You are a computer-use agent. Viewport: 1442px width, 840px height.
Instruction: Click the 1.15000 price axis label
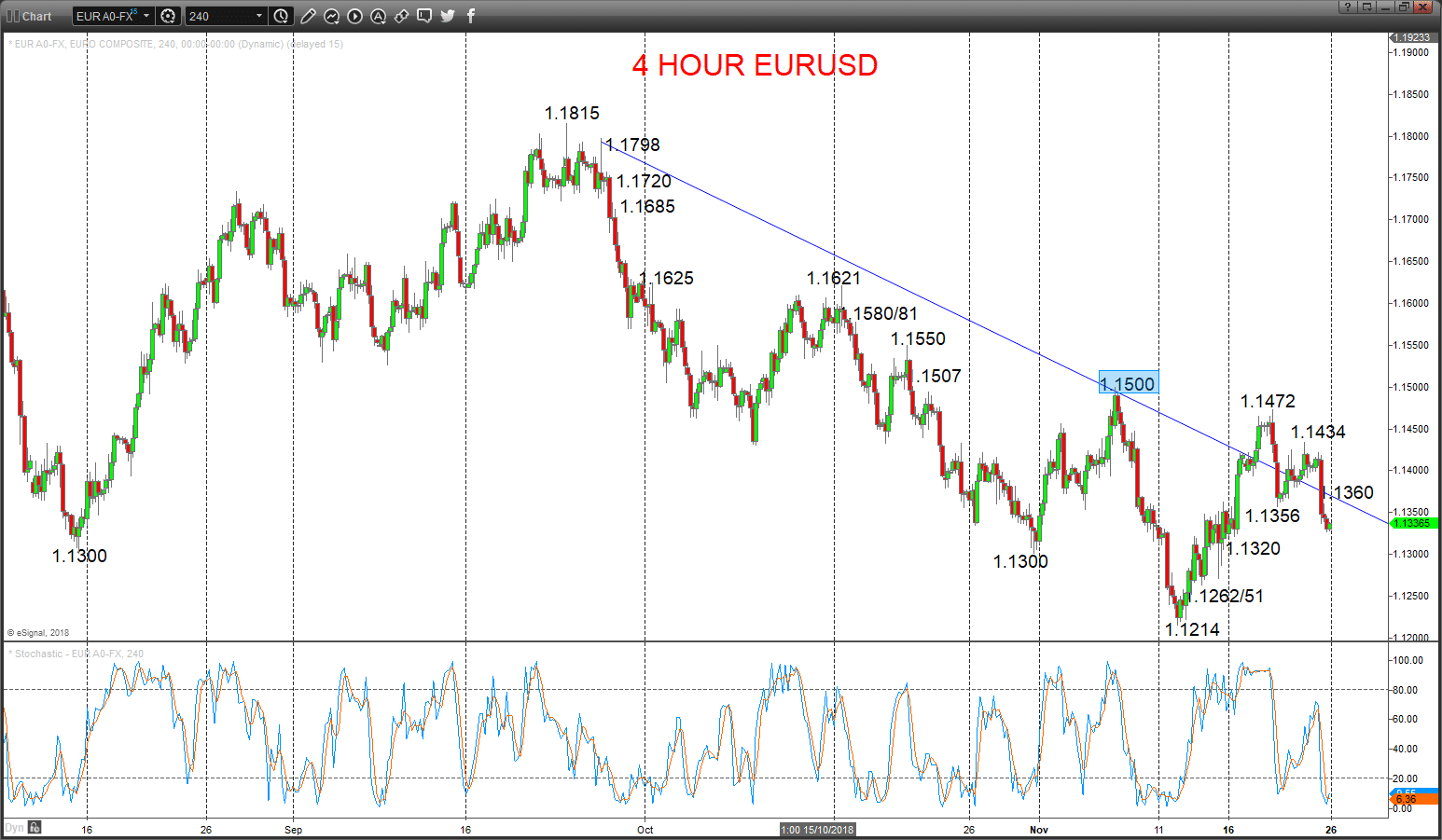tap(1412, 387)
